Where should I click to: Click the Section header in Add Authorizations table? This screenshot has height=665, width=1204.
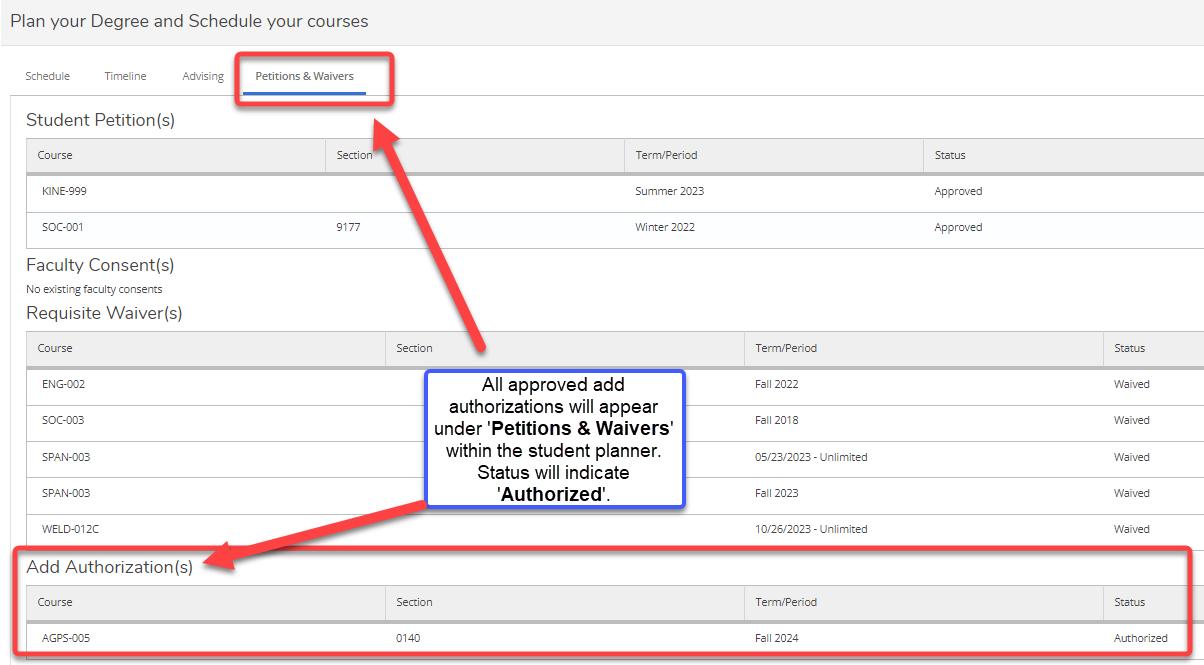(x=414, y=602)
